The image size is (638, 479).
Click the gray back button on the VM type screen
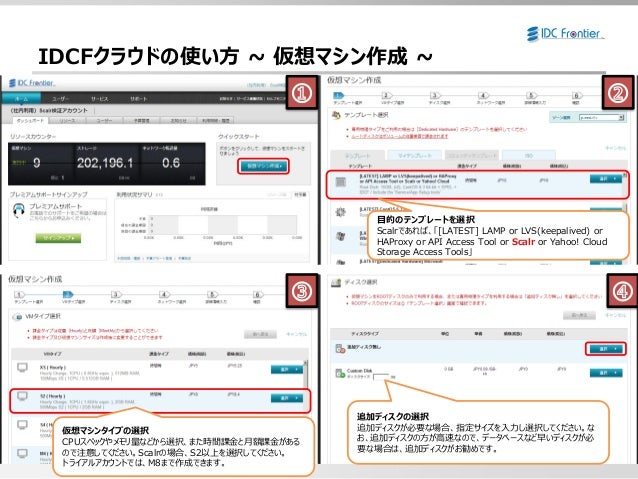pyautogui.click(x=260, y=335)
